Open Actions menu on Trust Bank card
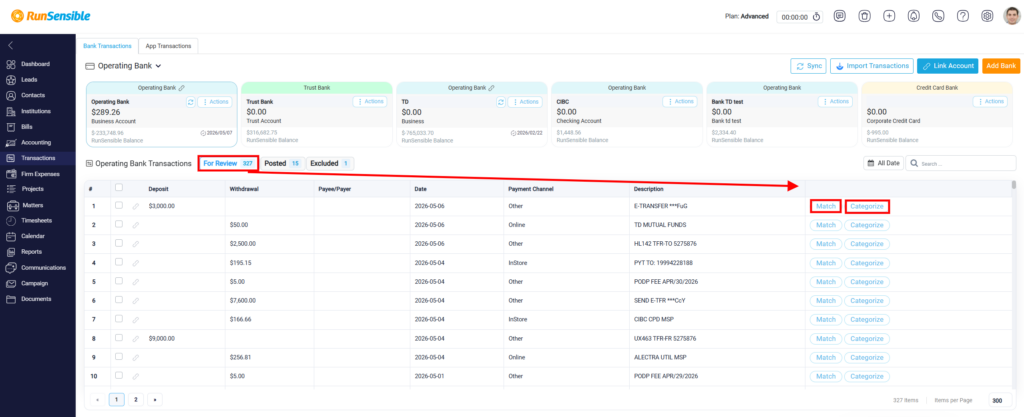This screenshot has width=1024, height=417. pos(370,102)
